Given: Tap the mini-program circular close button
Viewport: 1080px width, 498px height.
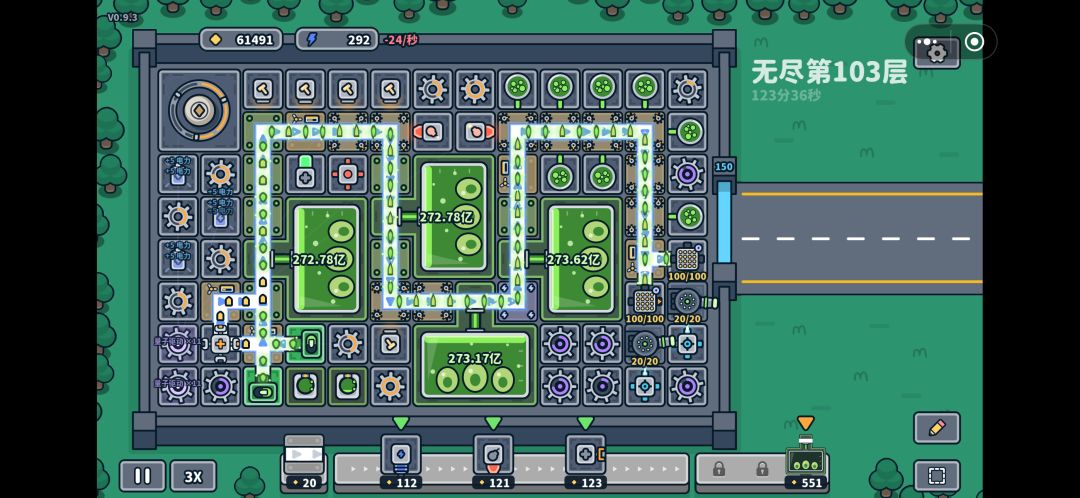Looking at the screenshot, I should click(x=974, y=42).
